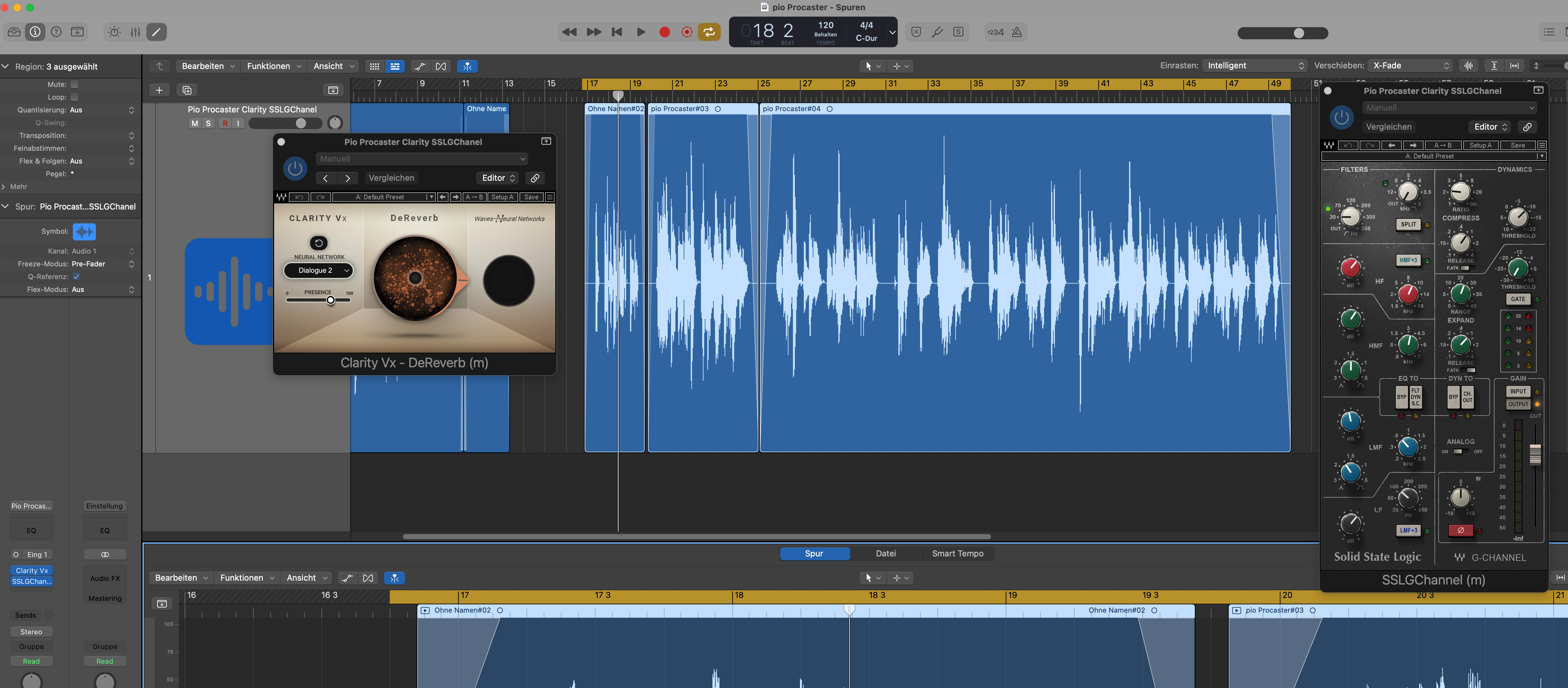Click the SPLIT button in SSLGChannel
Image resolution: width=1568 pixels, height=688 pixels.
tap(1408, 225)
